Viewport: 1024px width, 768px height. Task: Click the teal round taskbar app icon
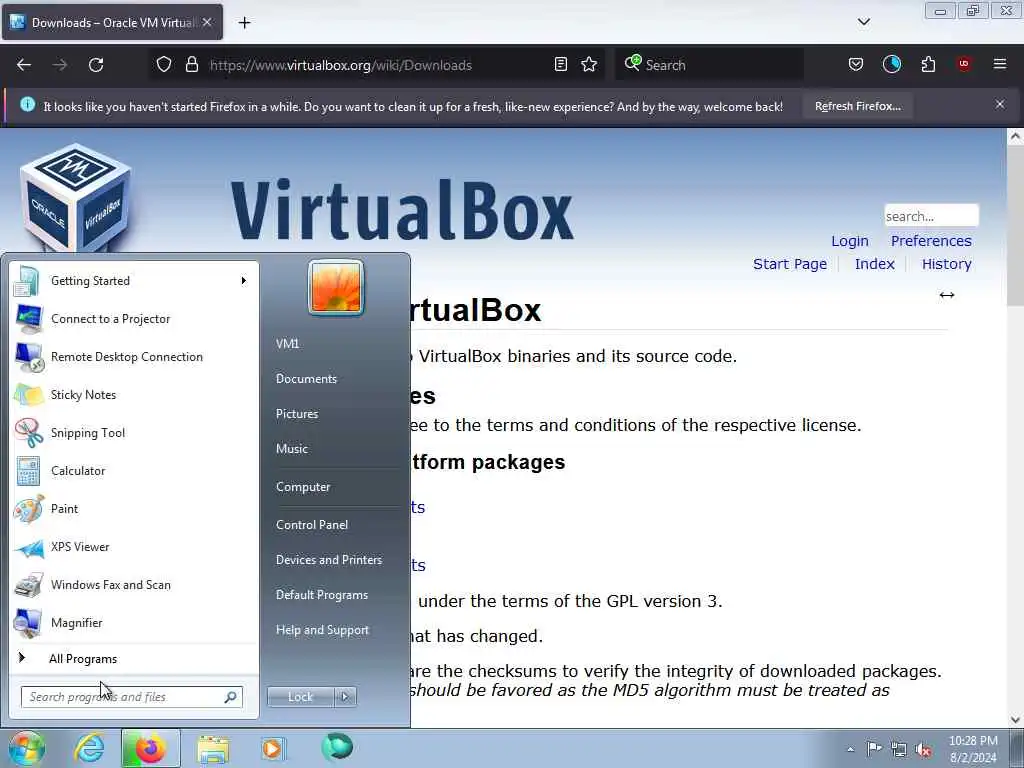[337, 747]
